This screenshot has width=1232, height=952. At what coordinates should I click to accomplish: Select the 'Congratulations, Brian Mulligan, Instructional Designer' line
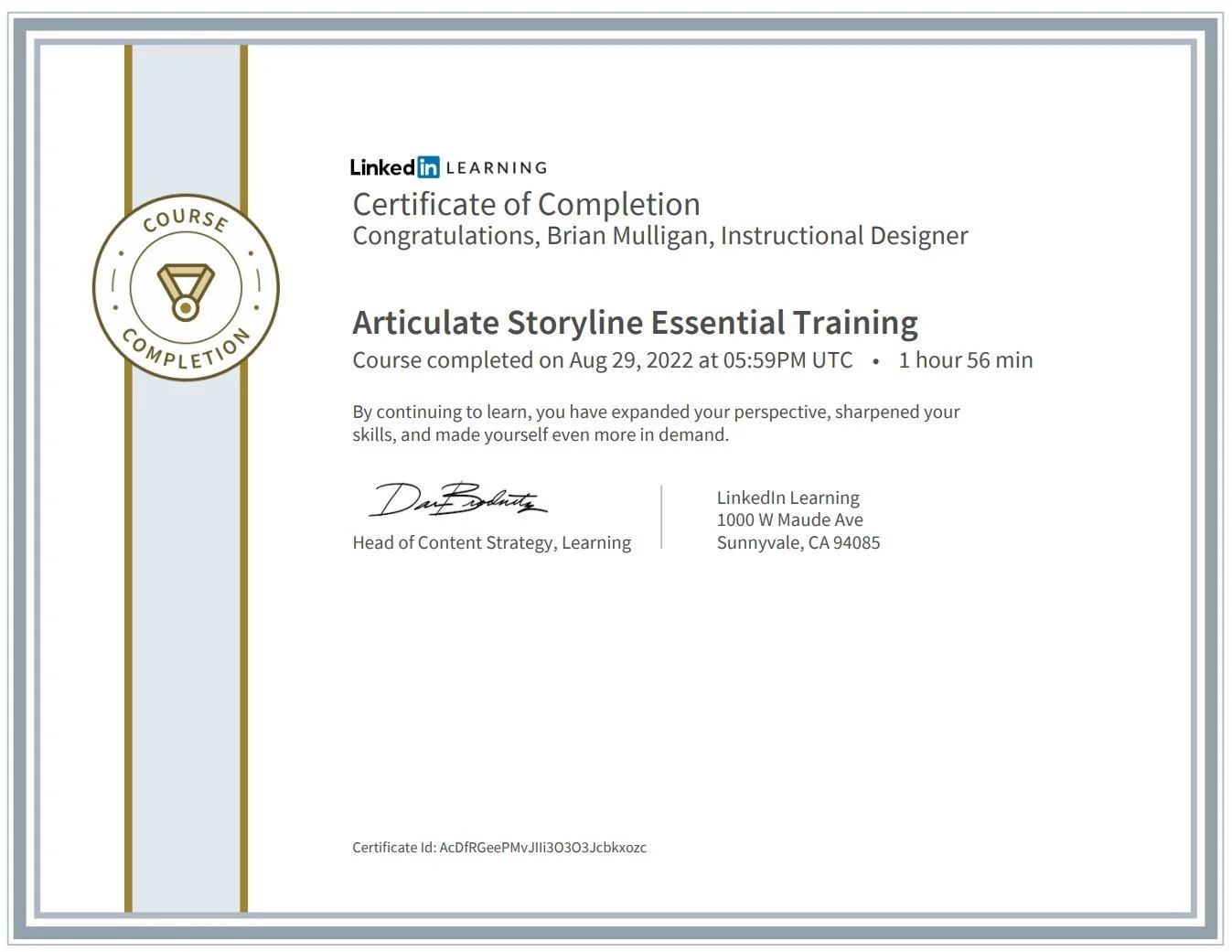click(x=659, y=236)
